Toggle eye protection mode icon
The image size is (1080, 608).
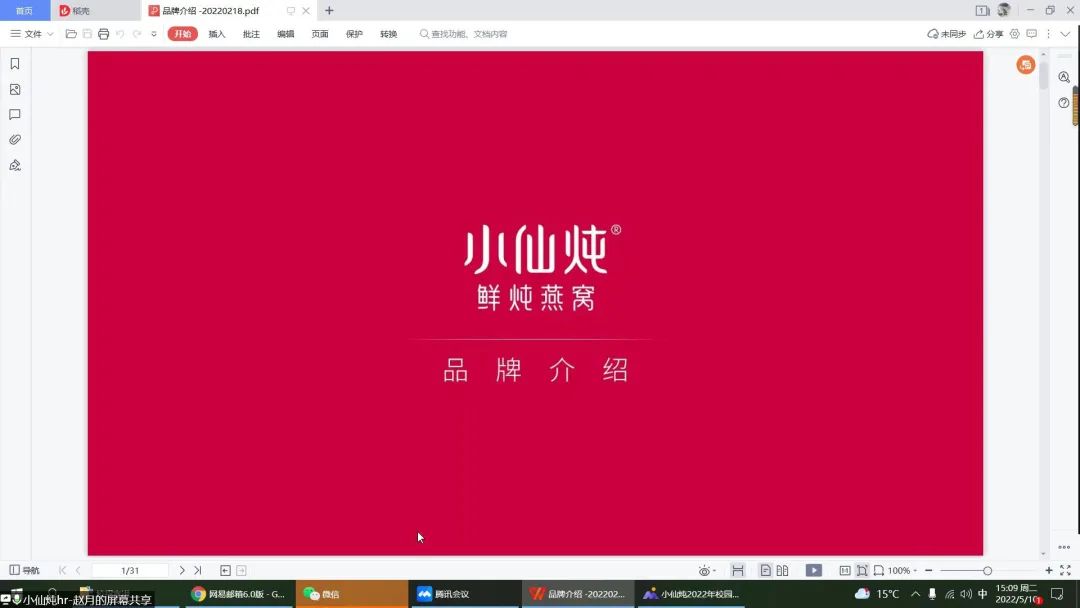(x=705, y=571)
